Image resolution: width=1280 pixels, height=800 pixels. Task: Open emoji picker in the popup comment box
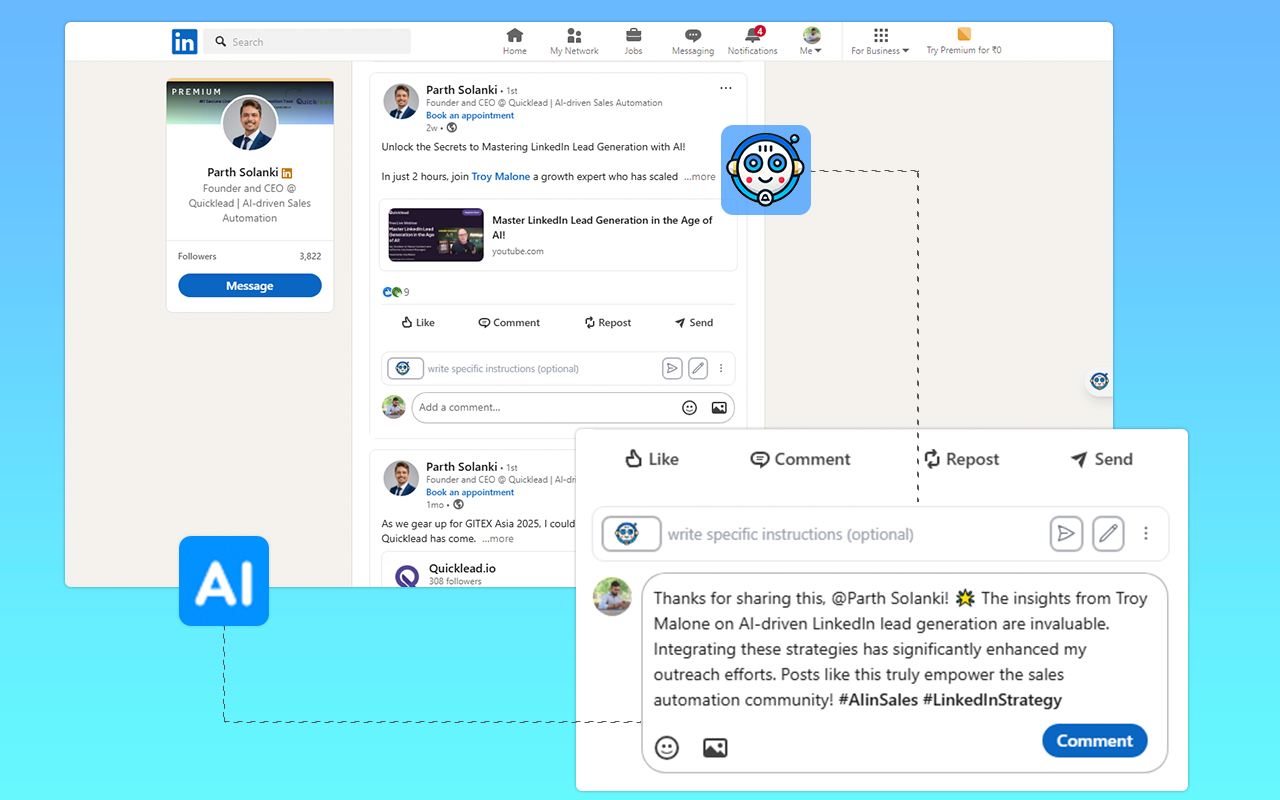(x=667, y=747)
